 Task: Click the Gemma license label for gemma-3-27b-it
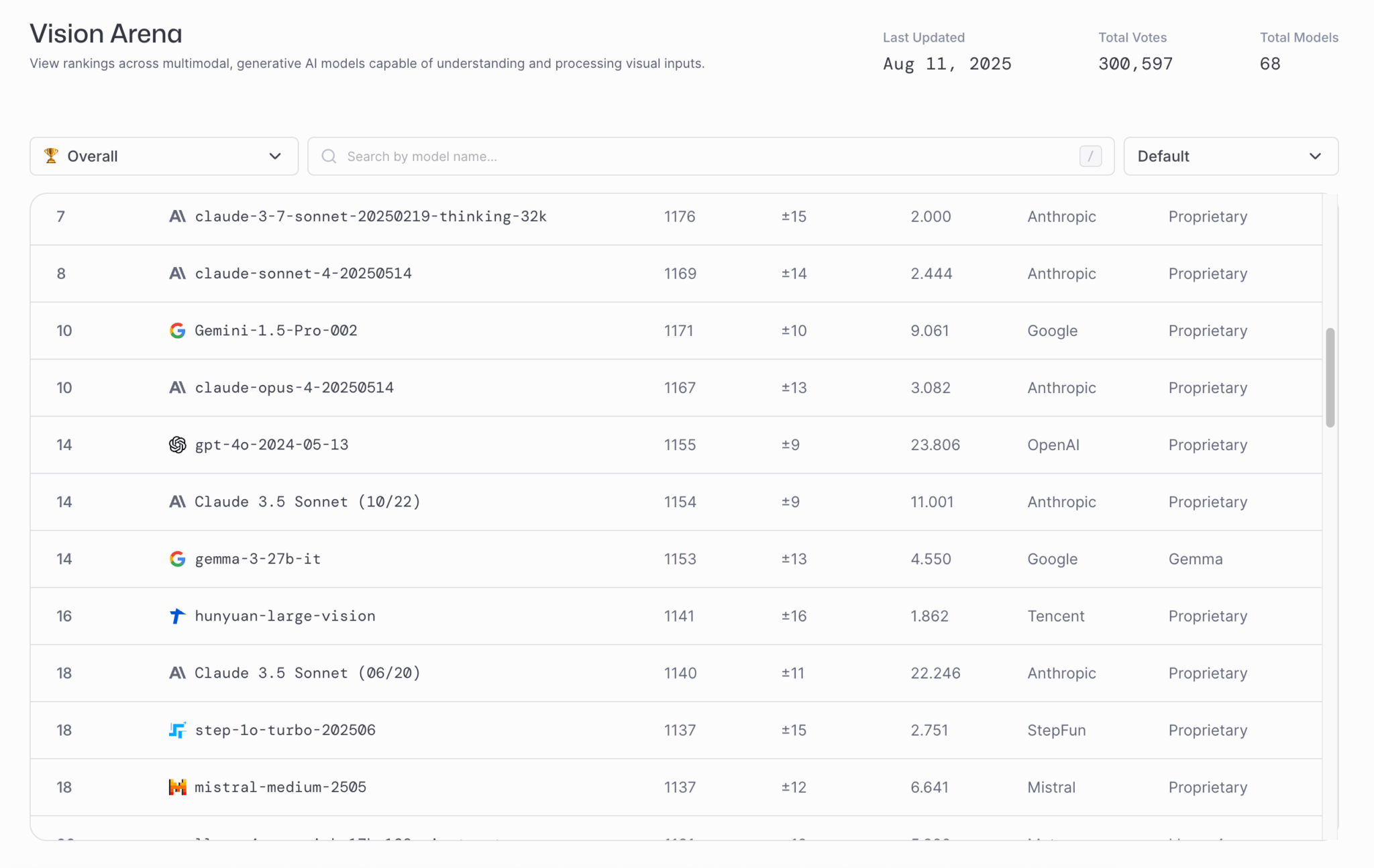click(1195, 559)
